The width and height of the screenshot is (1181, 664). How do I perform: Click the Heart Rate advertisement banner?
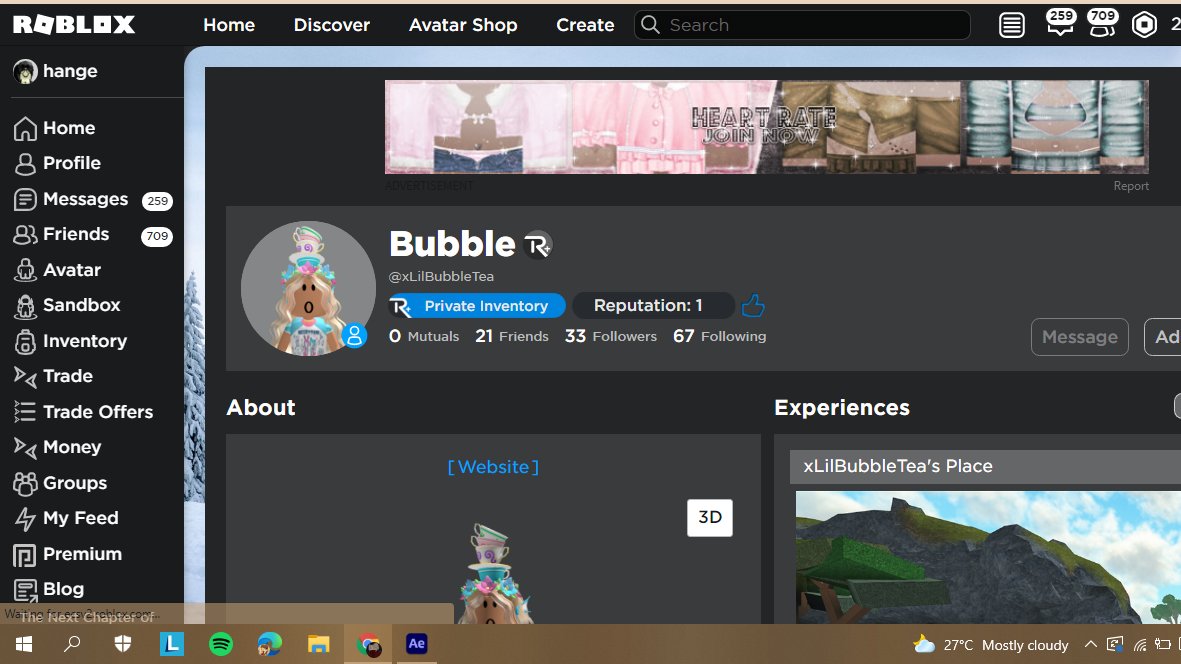[767, 127]
